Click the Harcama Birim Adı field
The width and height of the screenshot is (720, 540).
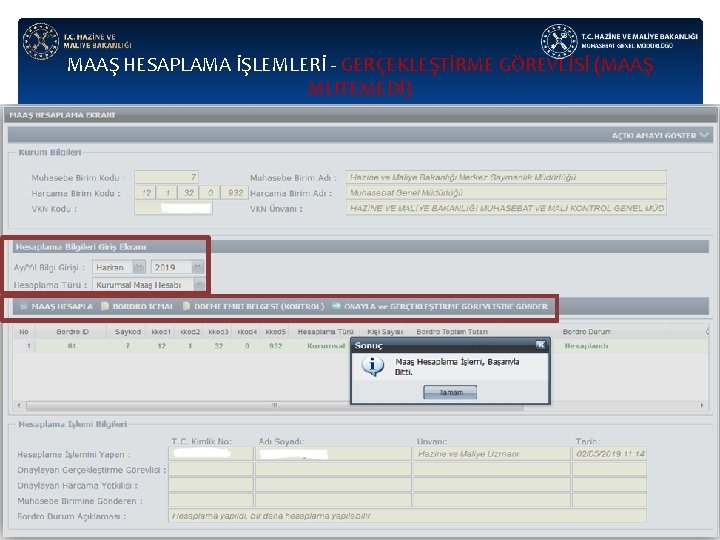click(x=506, y=193)
